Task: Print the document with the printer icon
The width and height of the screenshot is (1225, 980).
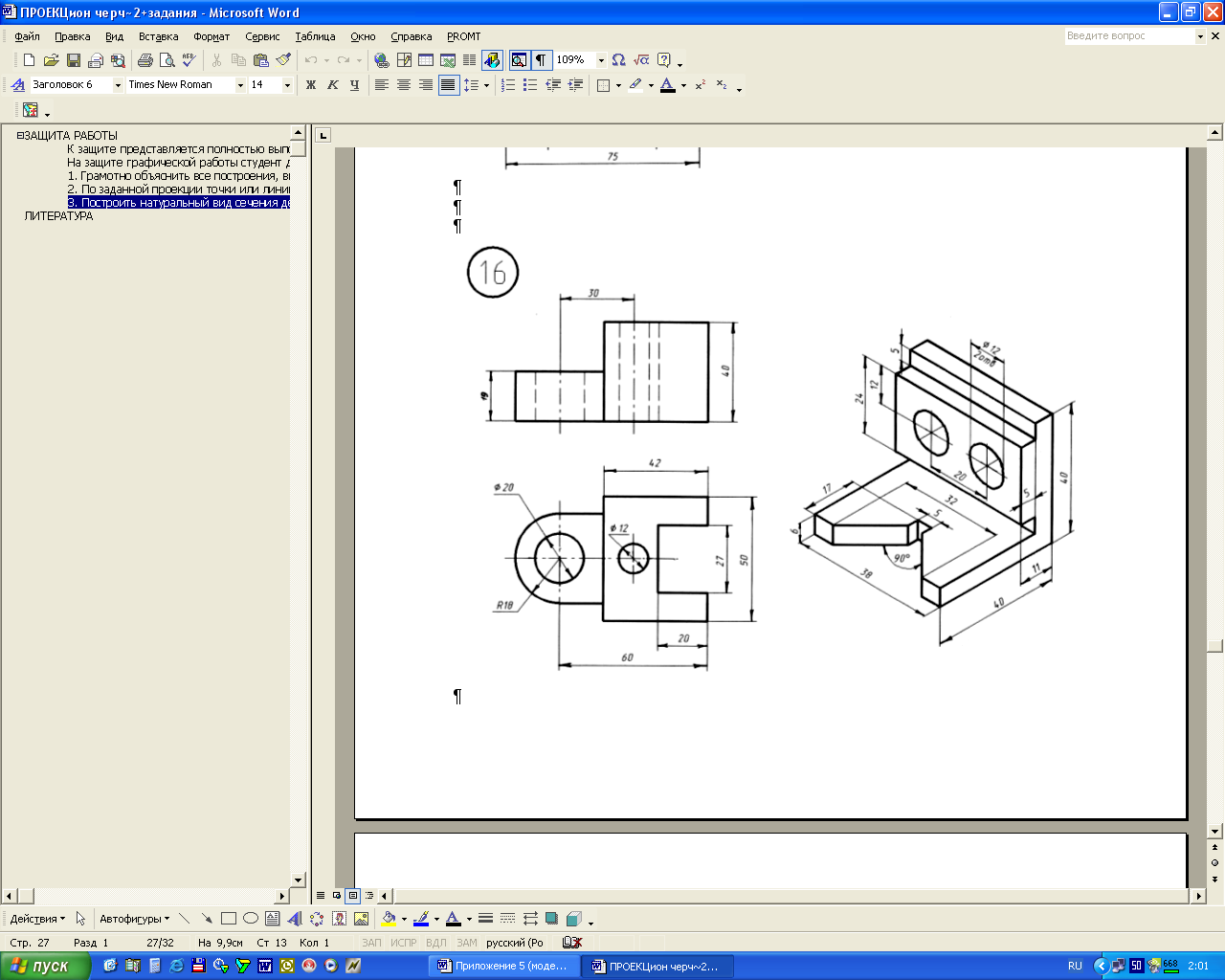Action: 145,60
